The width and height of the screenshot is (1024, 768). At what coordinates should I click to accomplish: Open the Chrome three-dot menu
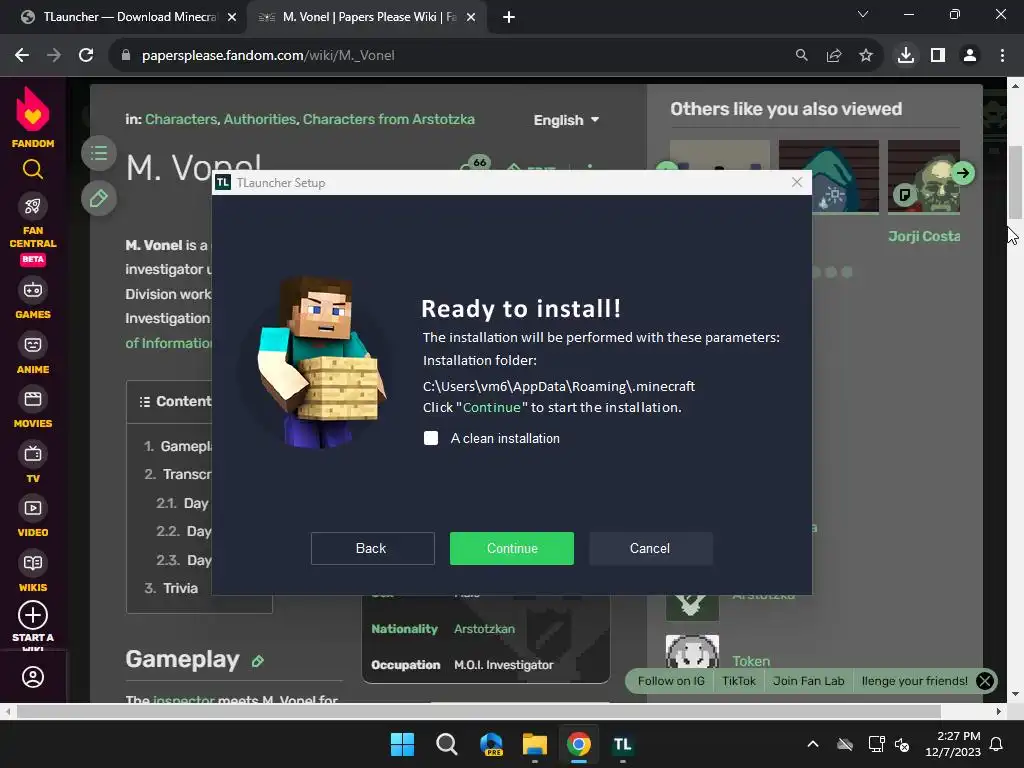coord(1002,56)
